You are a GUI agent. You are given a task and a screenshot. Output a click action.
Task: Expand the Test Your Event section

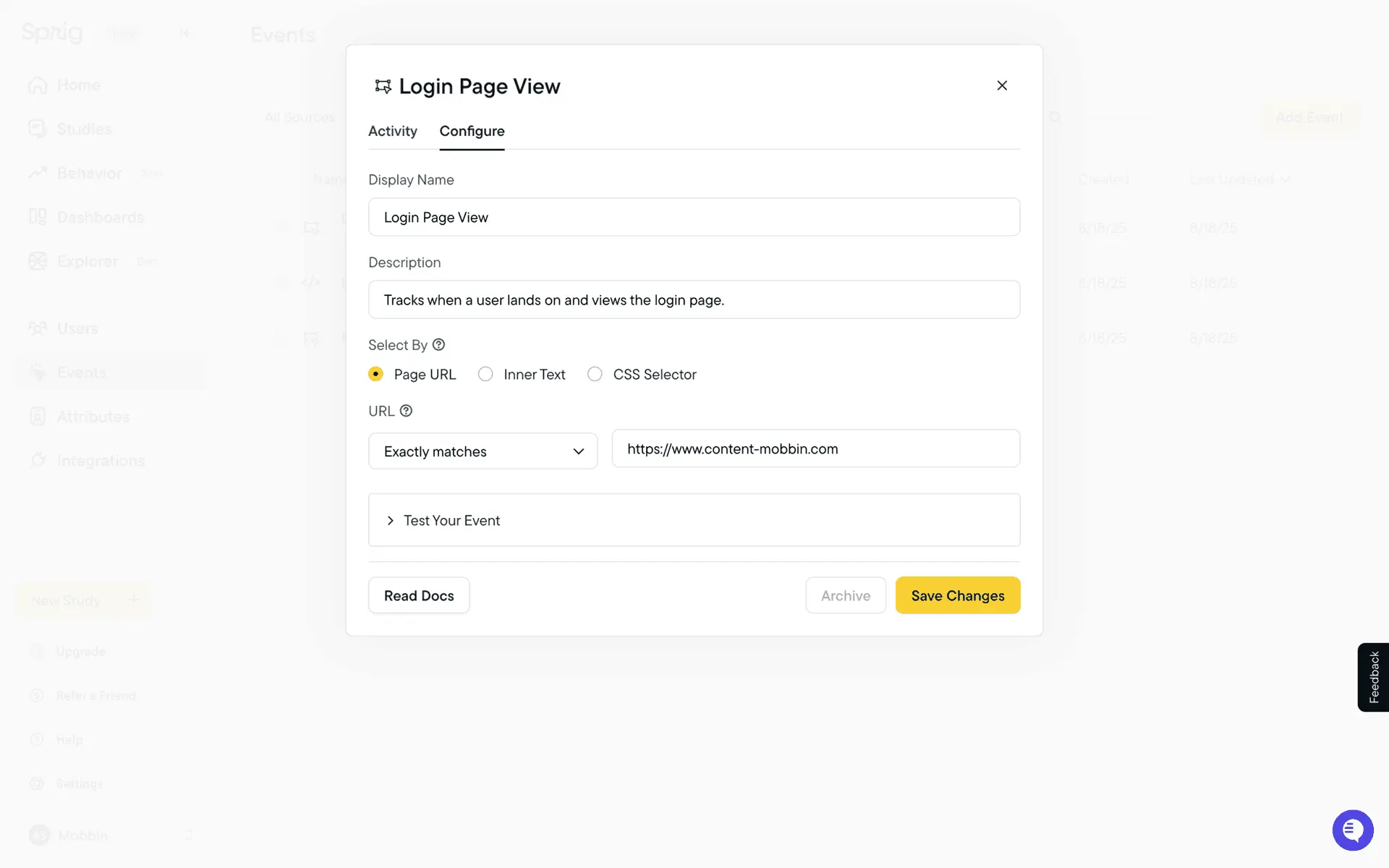pos(451,520)
